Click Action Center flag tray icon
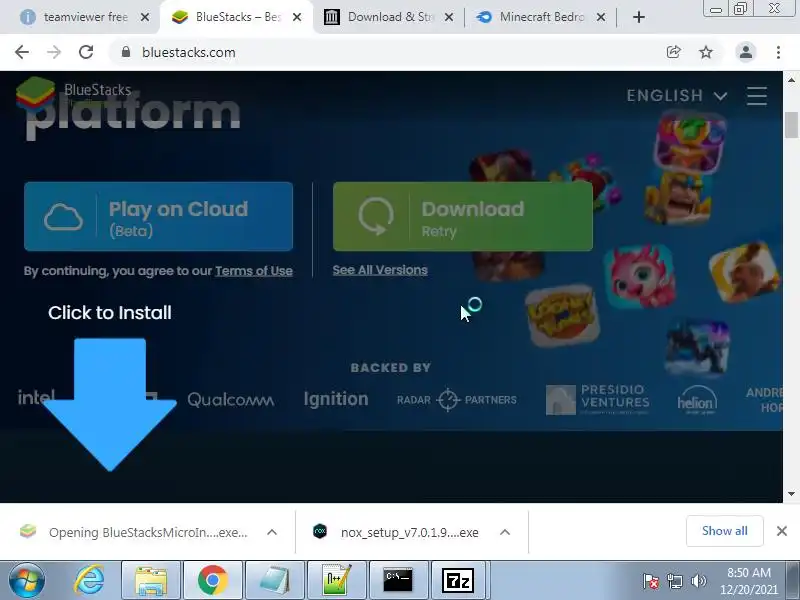The height and width of the screenshot is (600, 800). click(x=651, y=581)
